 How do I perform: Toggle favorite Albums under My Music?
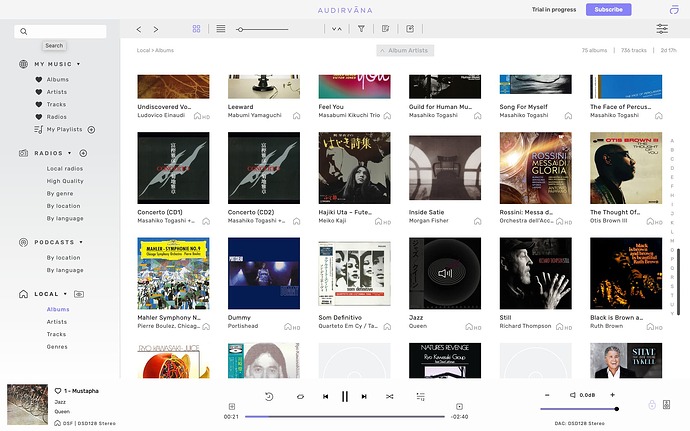(x=38, y=80)
